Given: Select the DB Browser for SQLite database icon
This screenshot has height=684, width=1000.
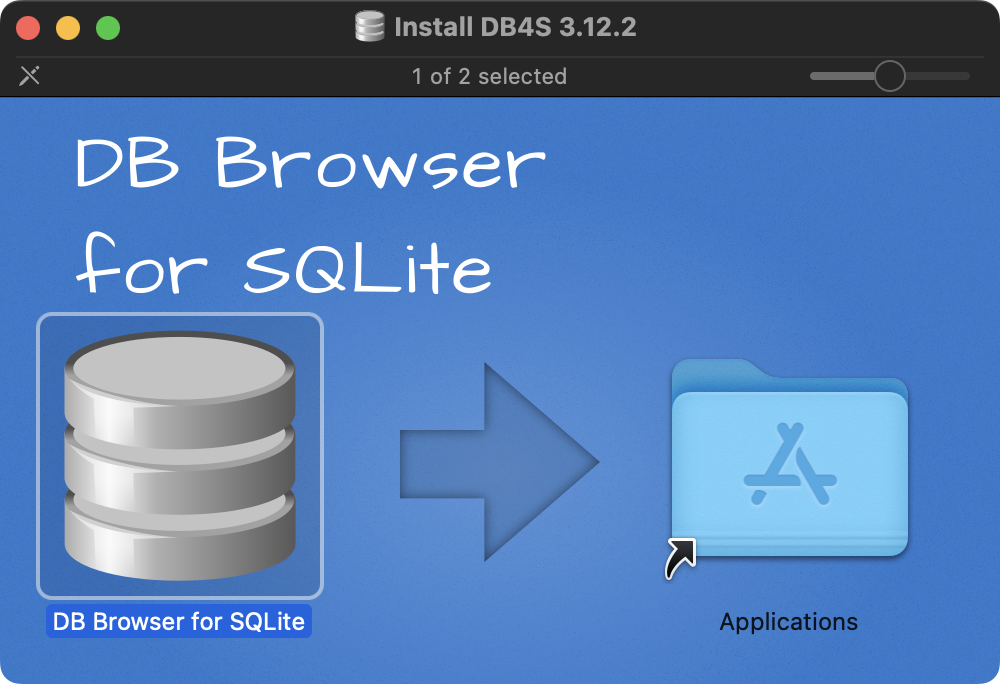Looking at the screenshot, I should [x=180, y=455].
